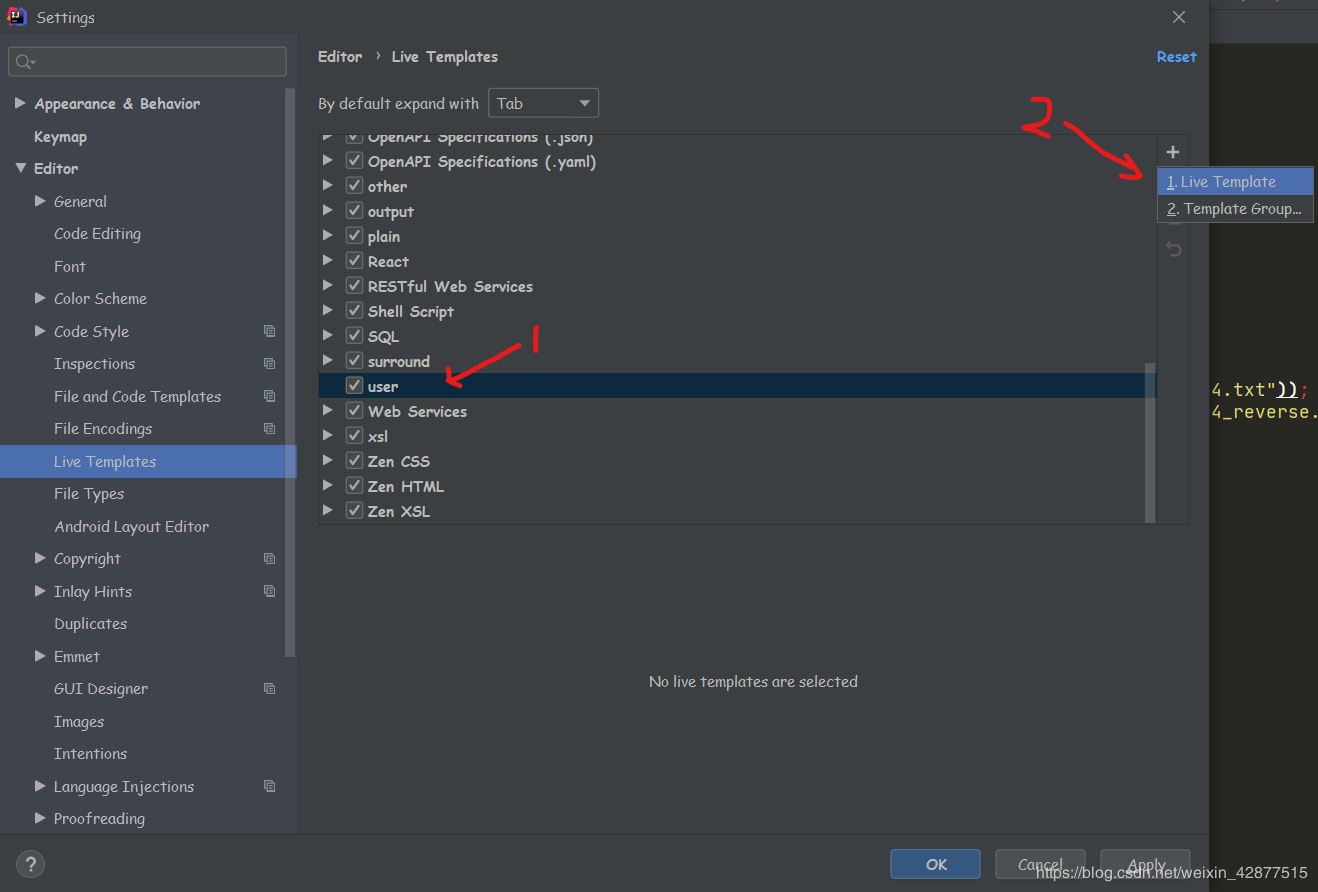Open the Intentions settings page

90,754
